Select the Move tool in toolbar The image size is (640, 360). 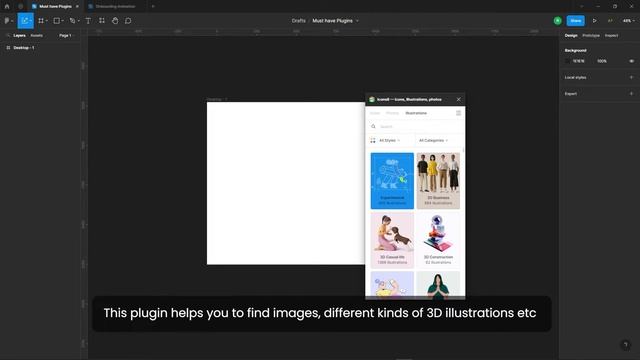(24, 20)
